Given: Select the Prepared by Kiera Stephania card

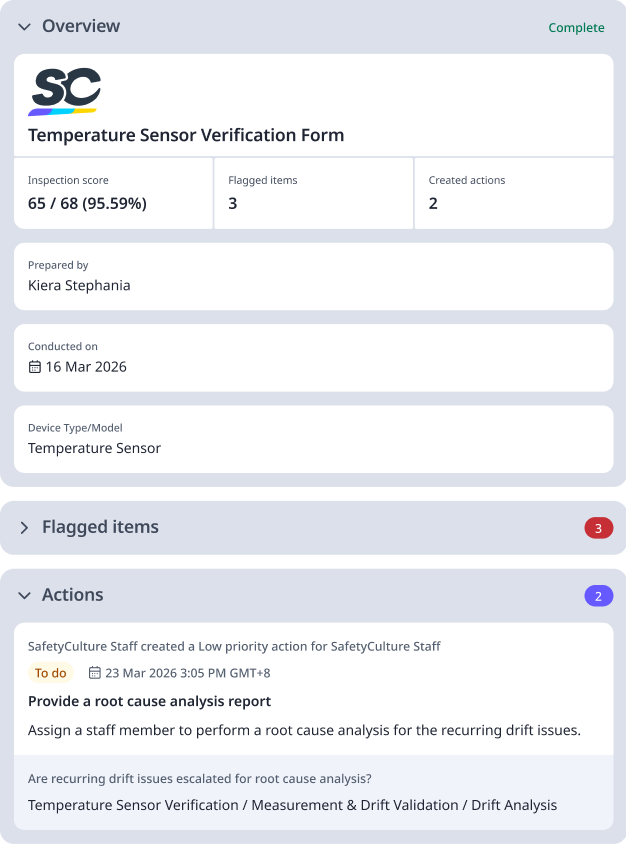Looking at the screenshot, I should (313, 276).
